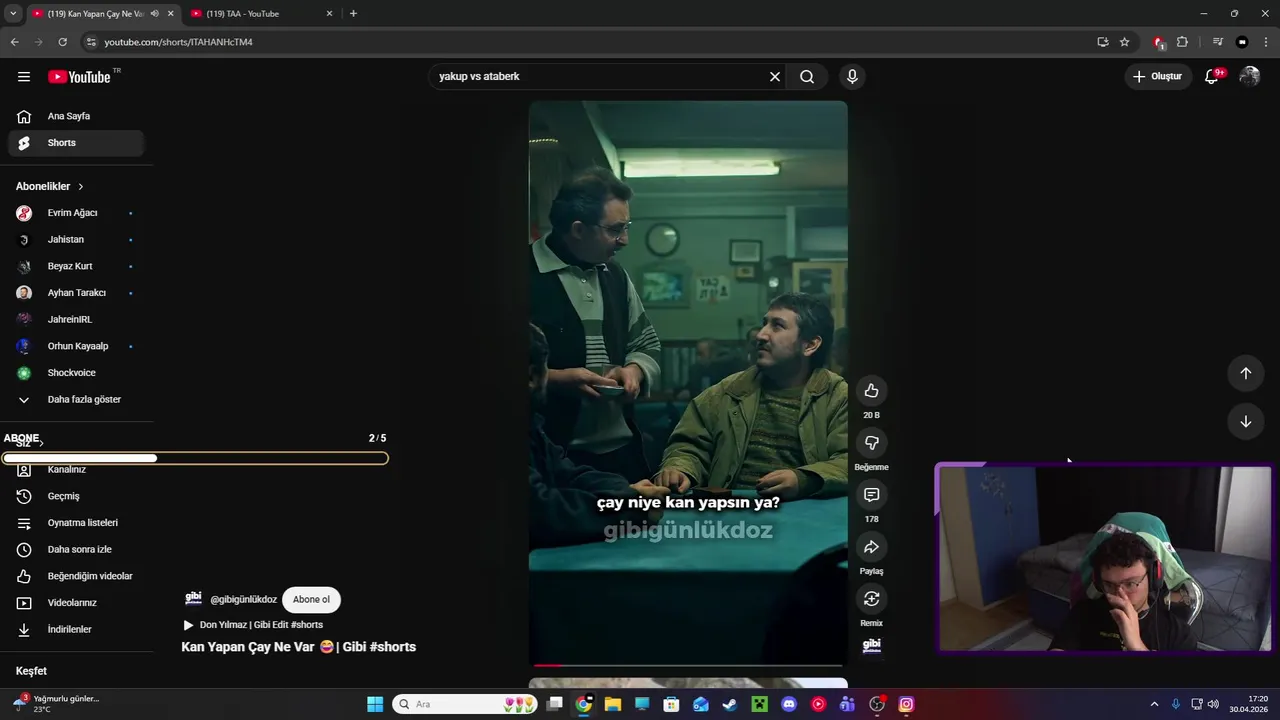This screenshot has width=1280, height=720.
Task: Open the Shockvoice channel
Action: (x=76, y=373)
